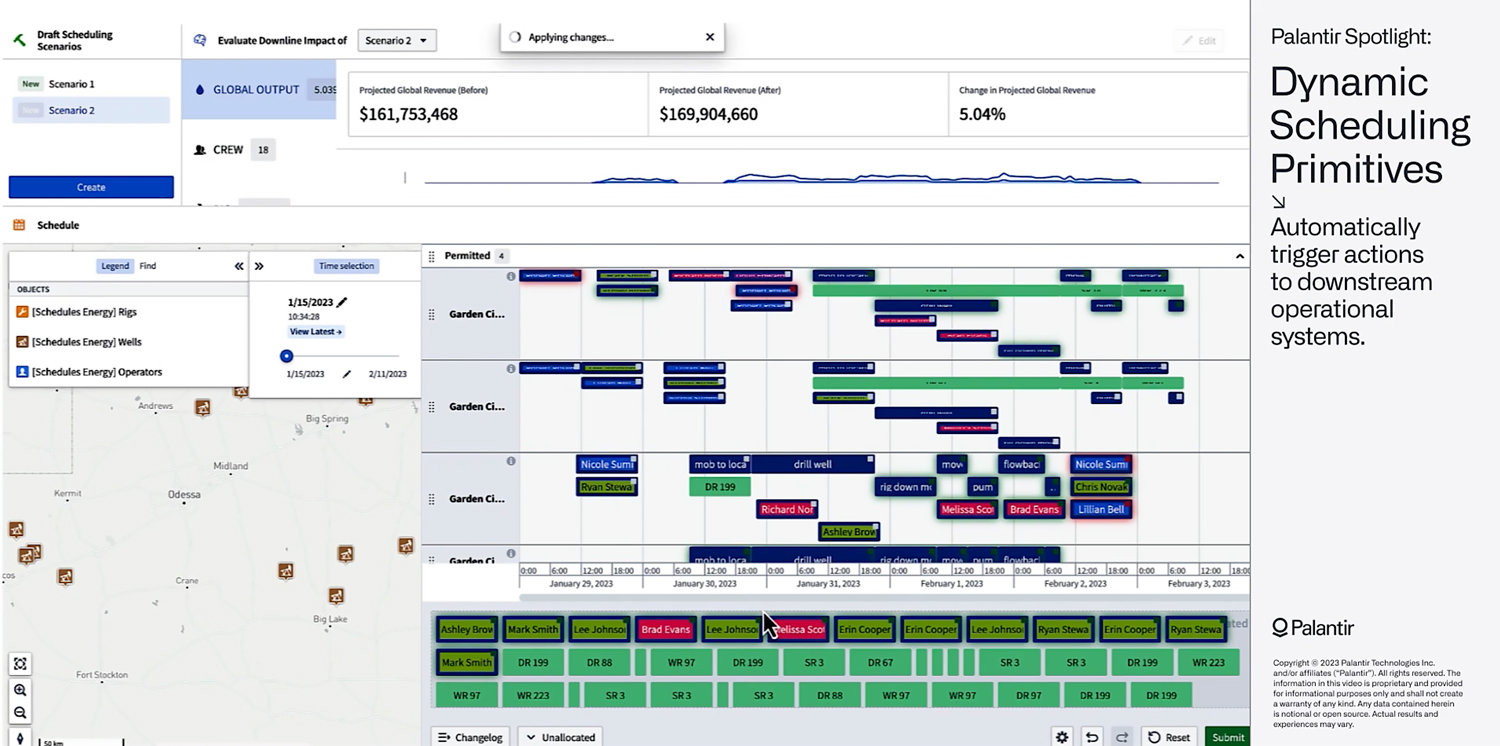Screen dimensions: 1500x746
Task: Click the Wells pumpjack icon in legend
Action: pos(22,342)
